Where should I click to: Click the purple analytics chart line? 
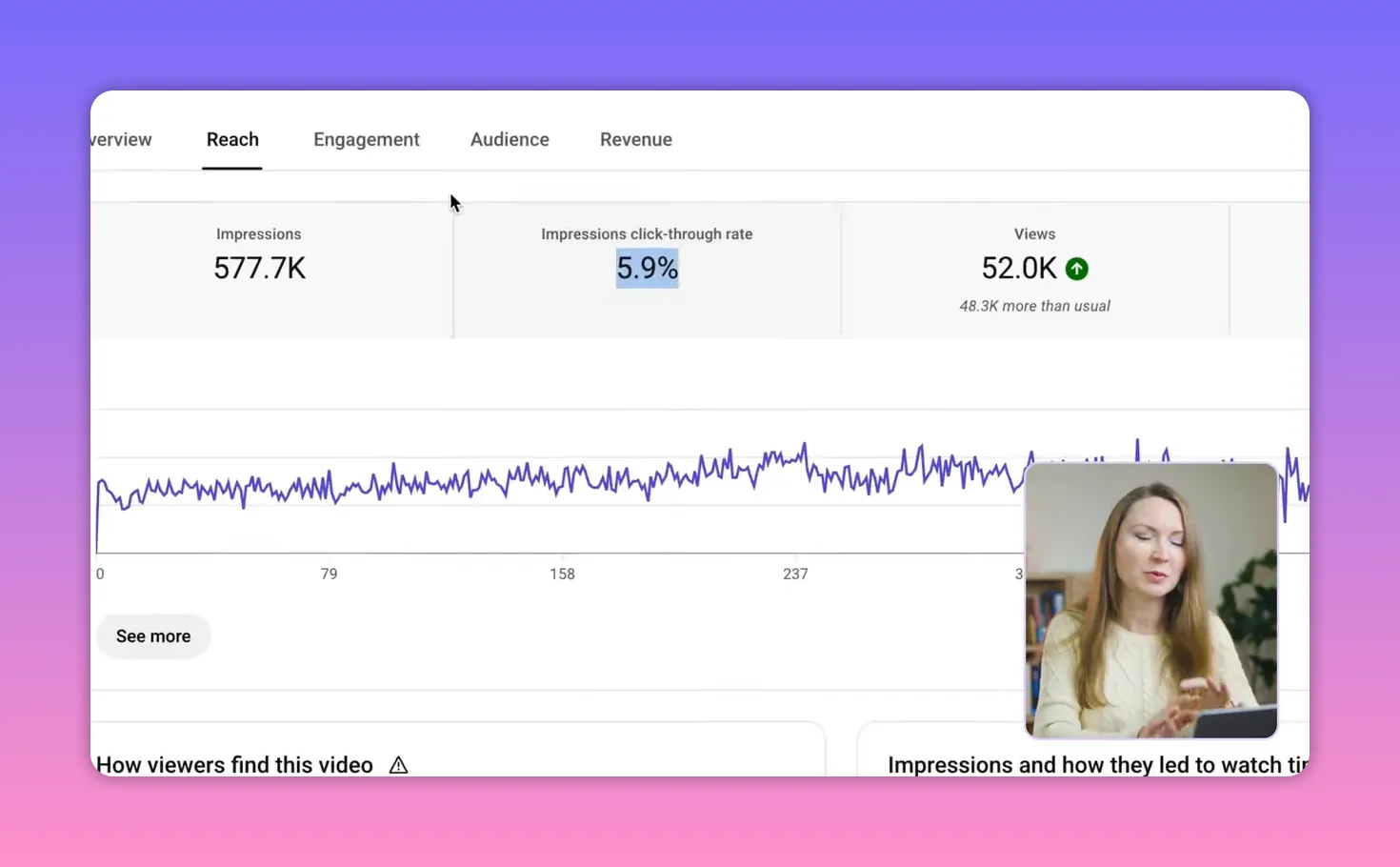571,486
